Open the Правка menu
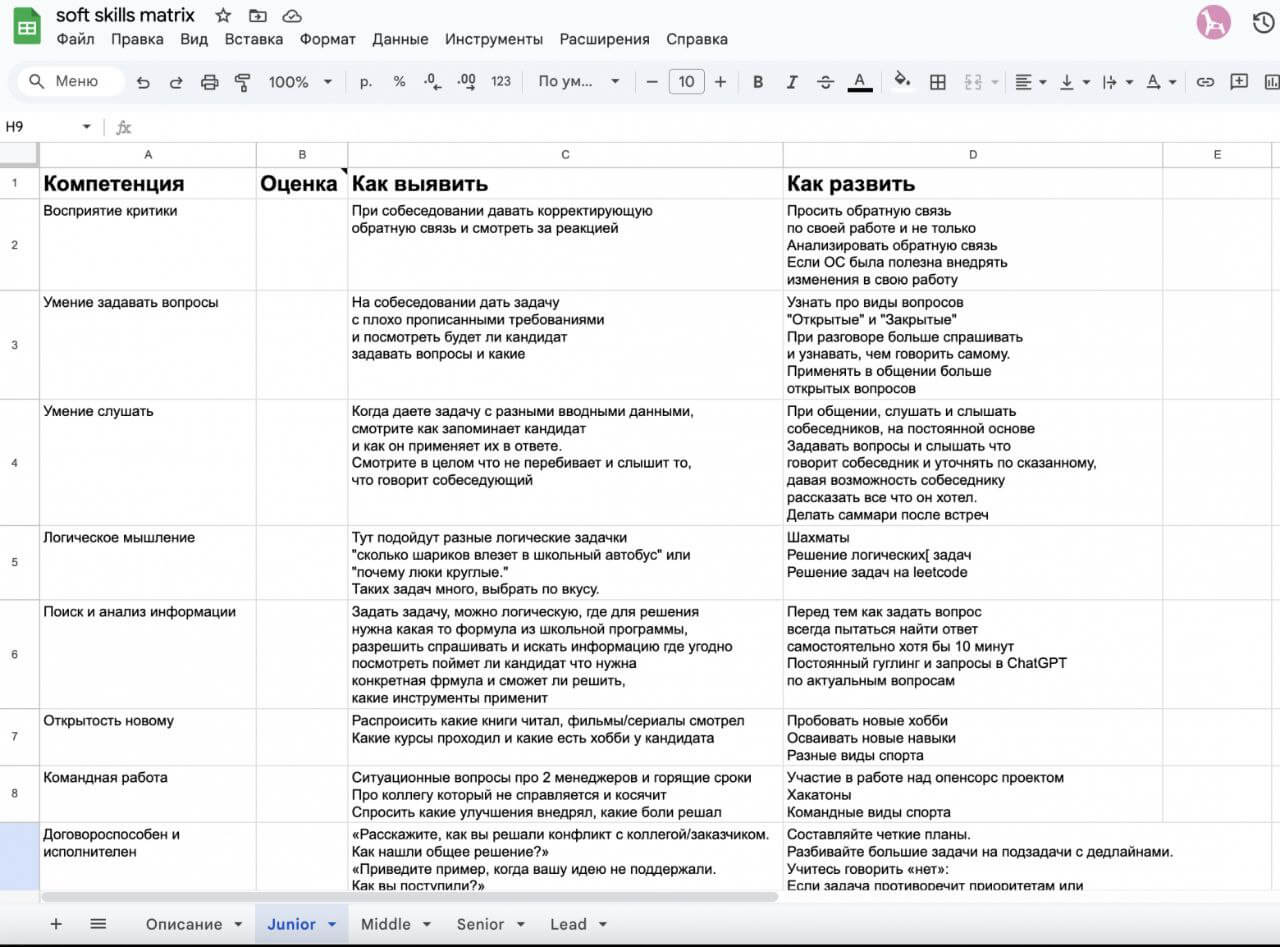1280x947 pixels. pos(137,39)
